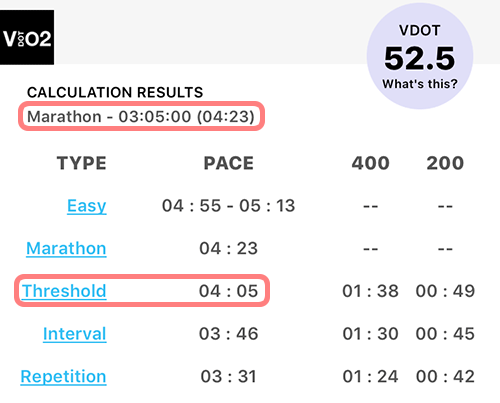Click the TYPE column header
This screenshot has height=403, width=500.
82,163
